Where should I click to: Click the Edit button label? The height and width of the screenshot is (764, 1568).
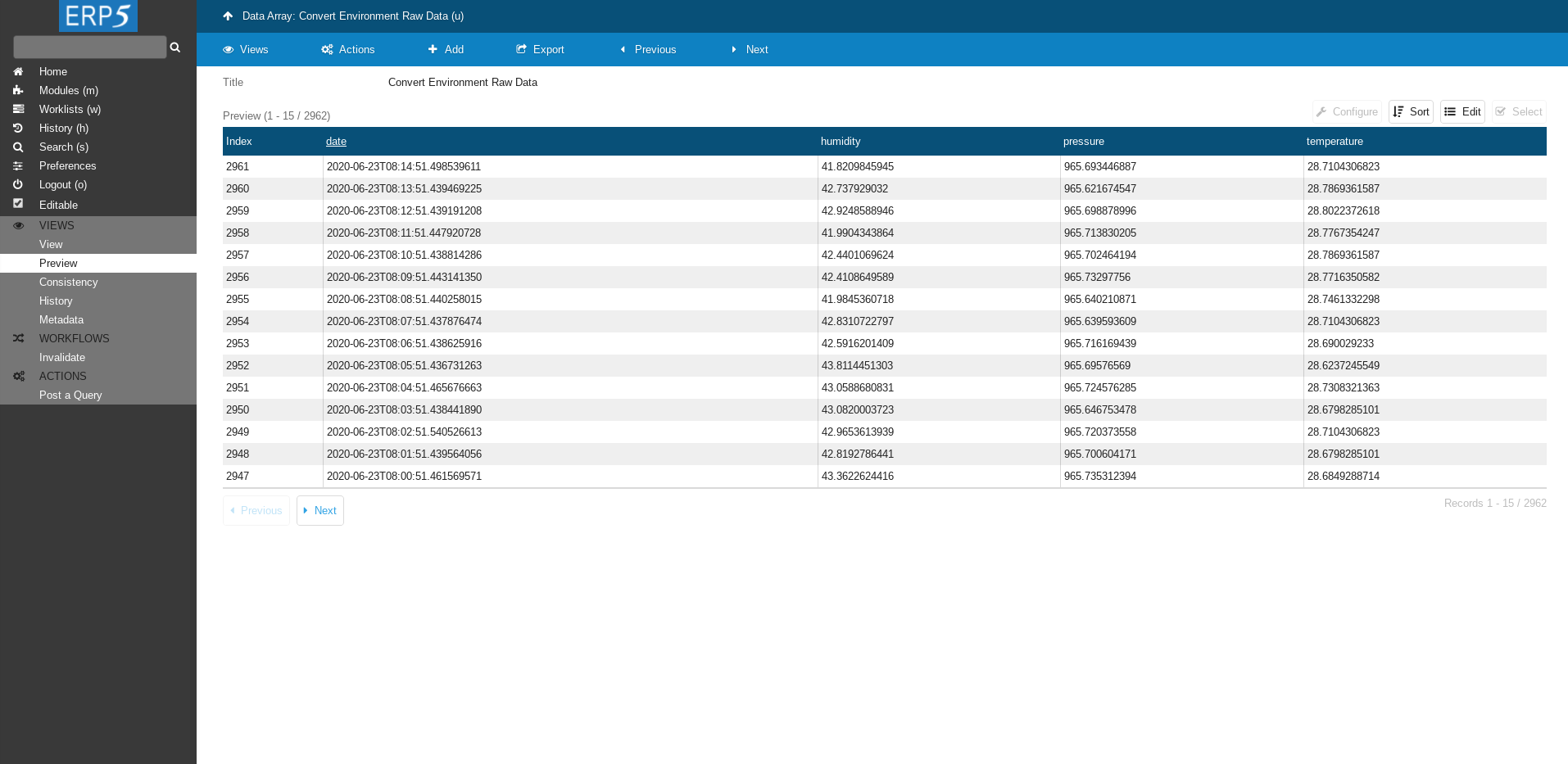(1471, 112)
